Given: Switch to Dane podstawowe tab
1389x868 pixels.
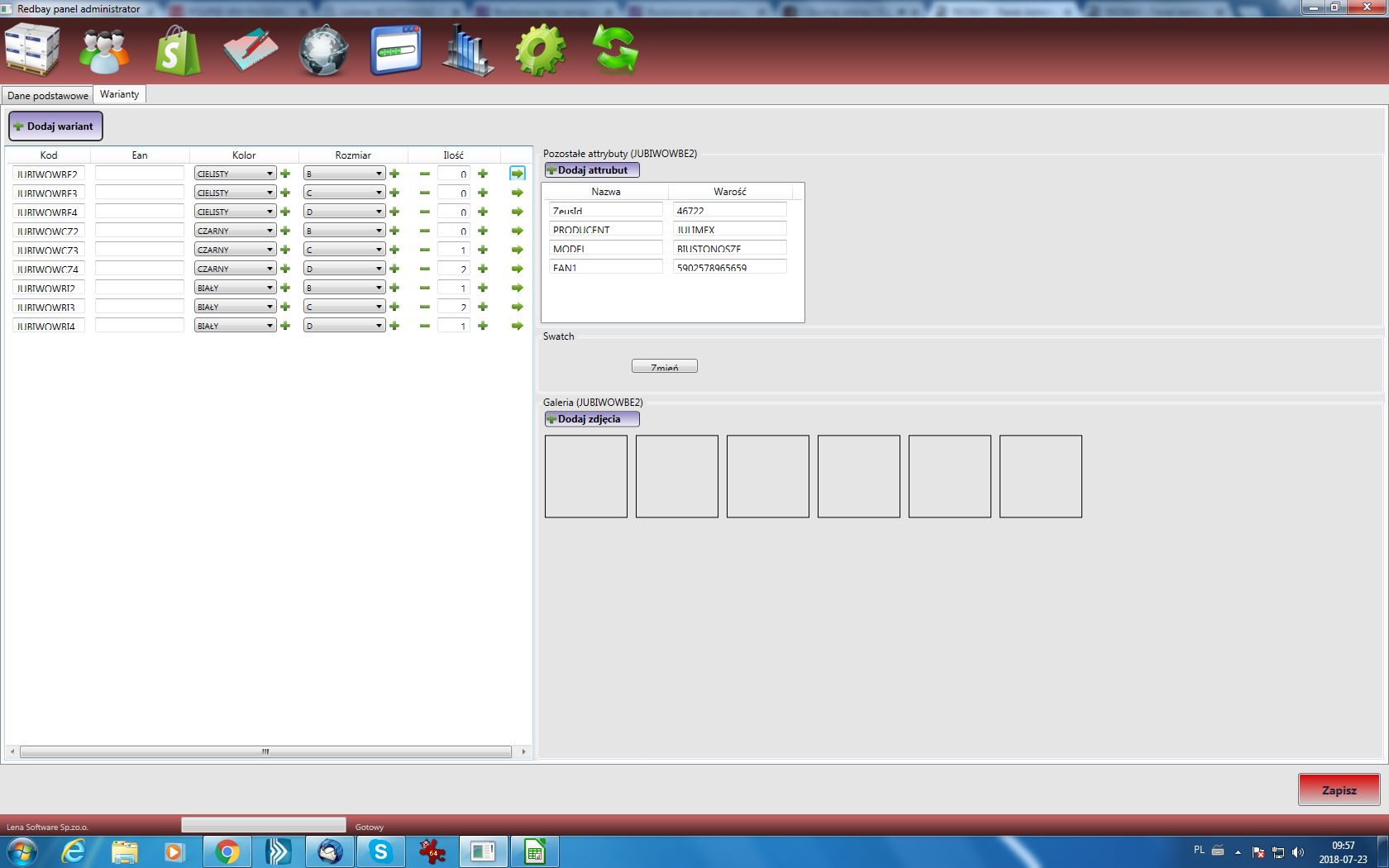Looking at the screenshot, I should (47, 95).
